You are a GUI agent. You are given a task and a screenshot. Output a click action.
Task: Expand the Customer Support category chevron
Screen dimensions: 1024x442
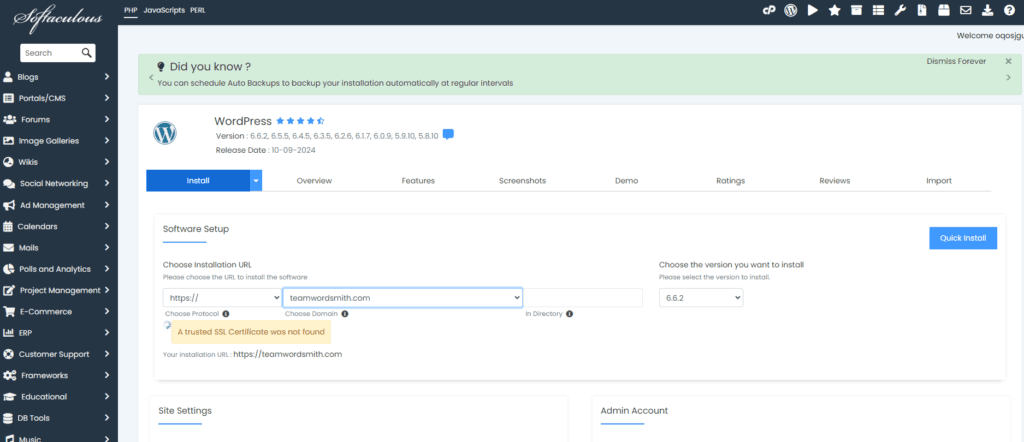(x=106, y=355)
